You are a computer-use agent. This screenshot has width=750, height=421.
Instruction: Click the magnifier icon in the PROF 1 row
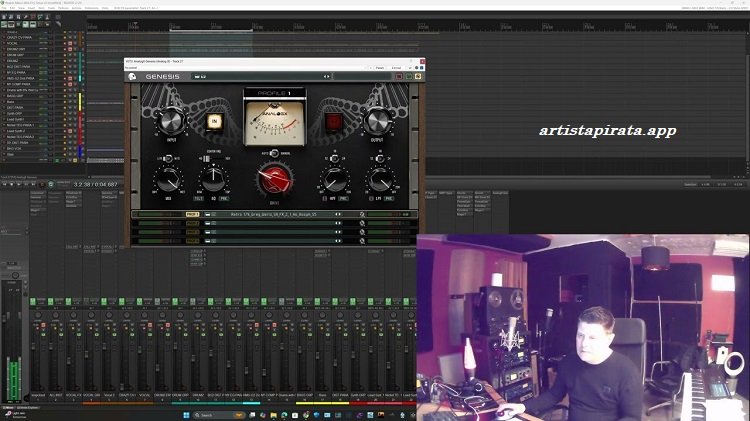coord(362,214)
